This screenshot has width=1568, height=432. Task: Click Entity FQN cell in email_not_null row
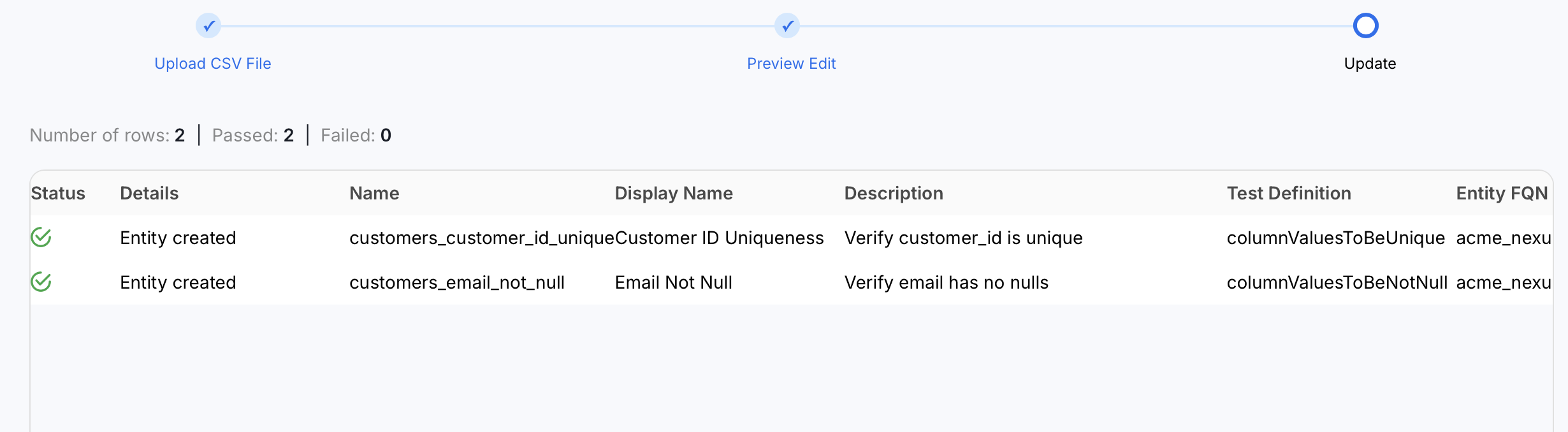(x=1504, y=282)
